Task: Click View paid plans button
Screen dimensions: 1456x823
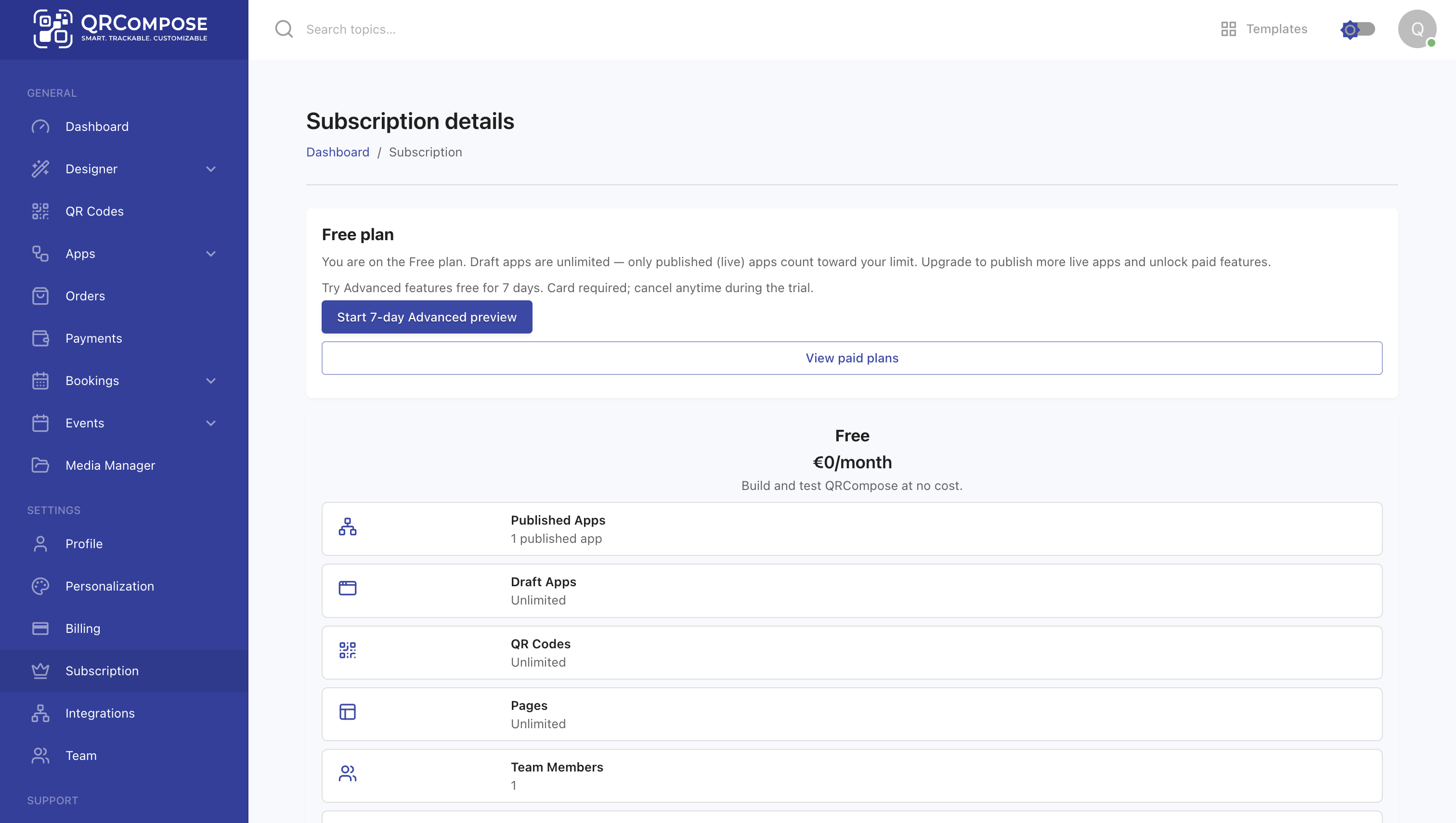Action: click(852, 358)
